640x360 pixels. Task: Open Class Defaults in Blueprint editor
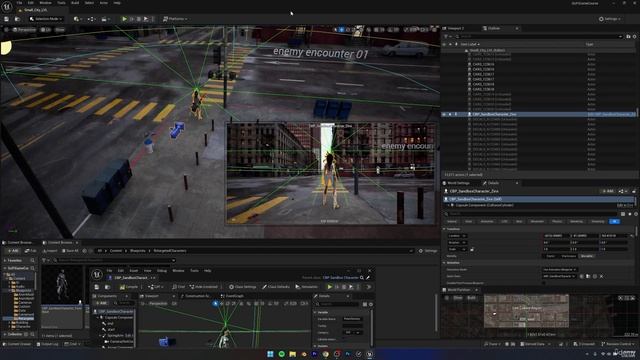pos(276,287)
